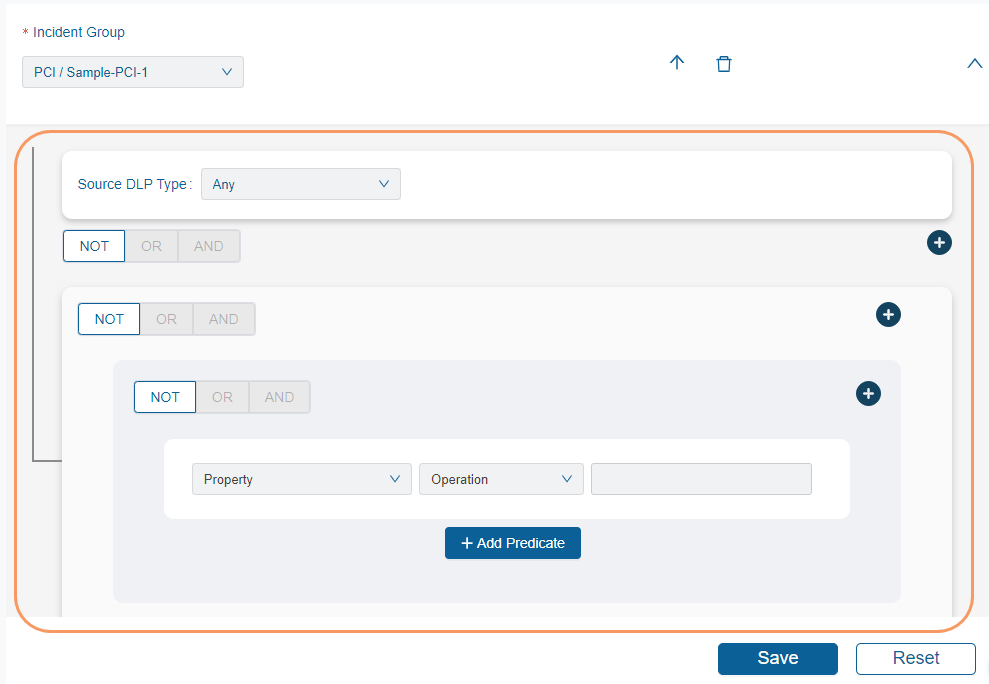Select AND in the outermost operator row

pyautogui.click(x=209, y=246)
